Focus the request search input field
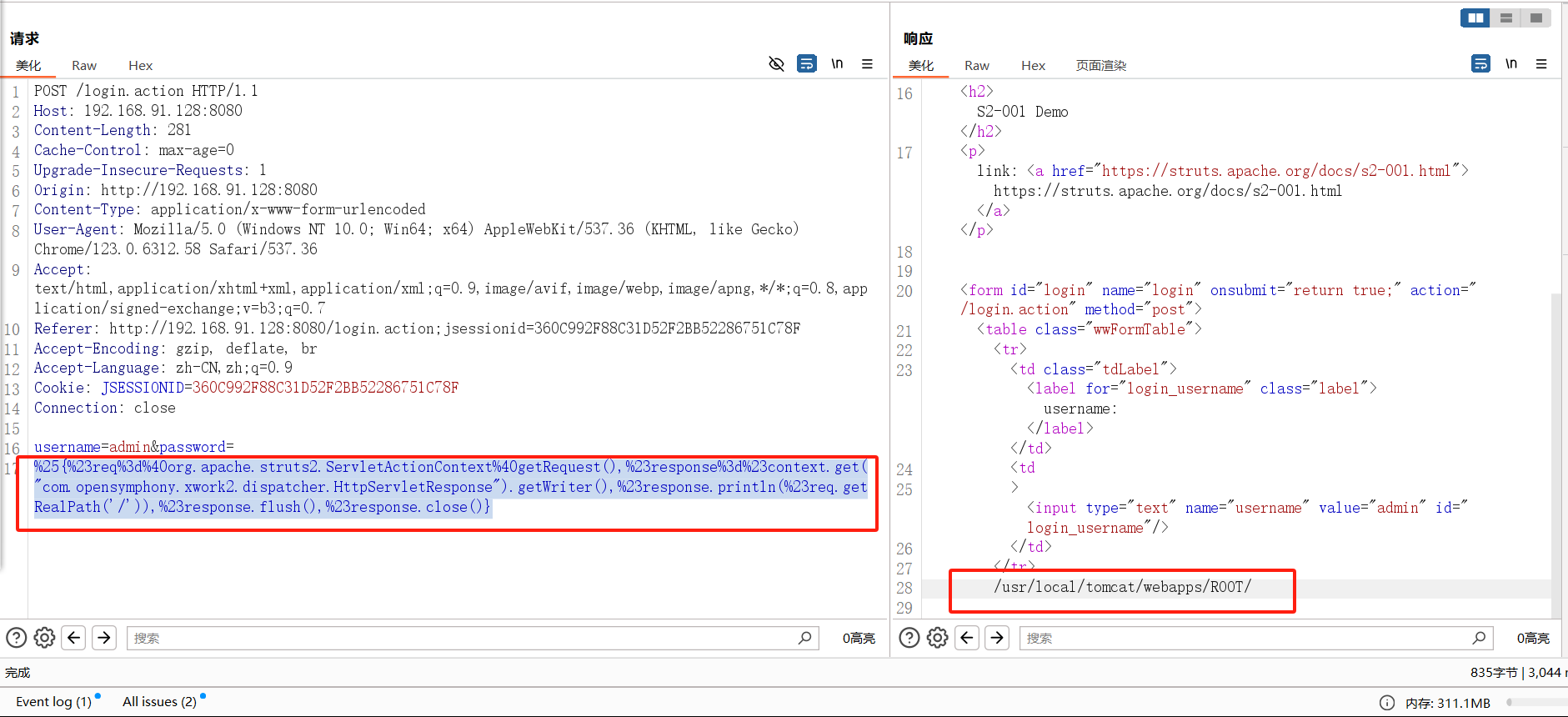This screenshot has height=717, width=1568. [473, 638]
